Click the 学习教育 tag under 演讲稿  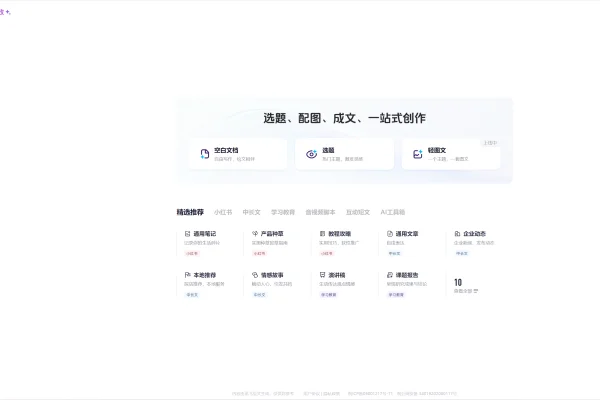click(x=328, y=295)
